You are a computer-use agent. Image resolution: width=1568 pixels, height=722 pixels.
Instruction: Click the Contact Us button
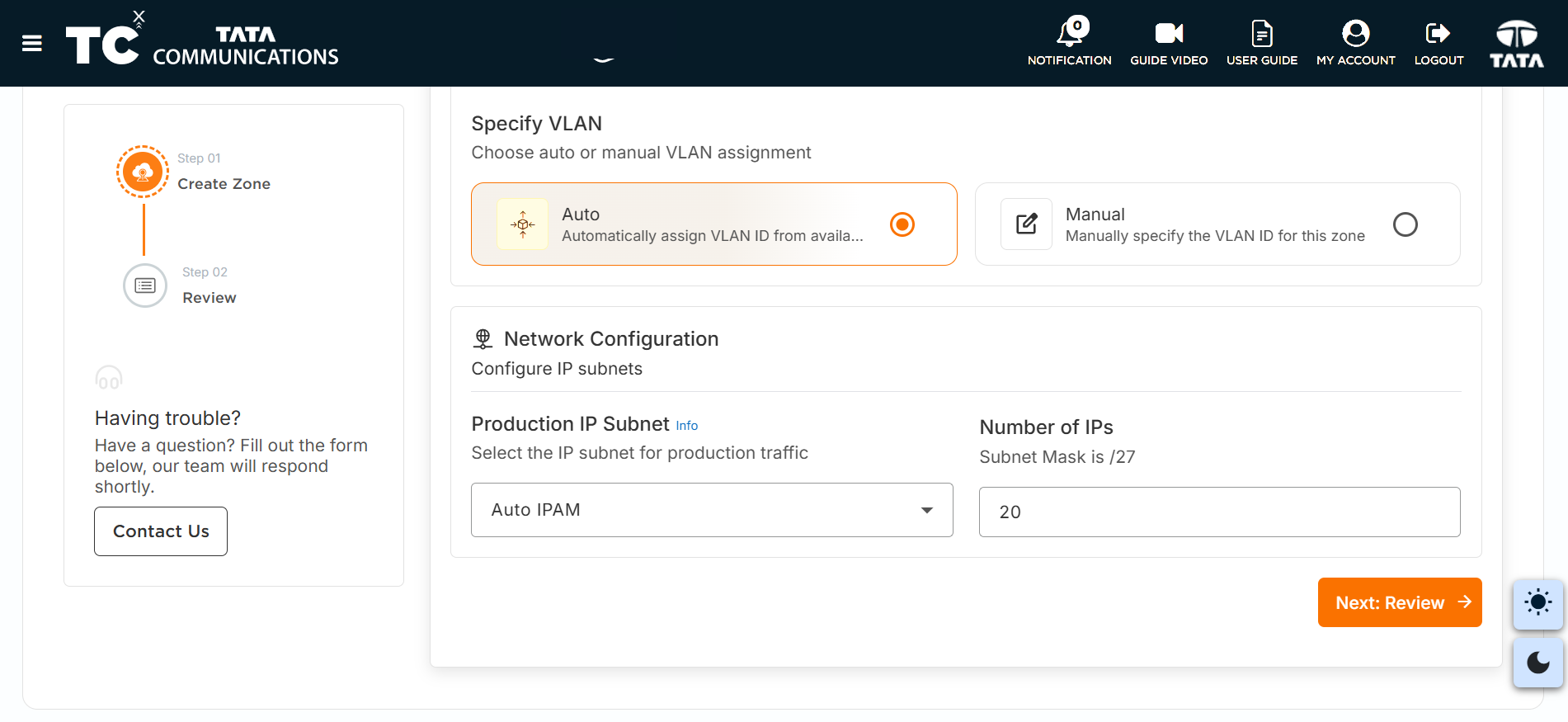tap(161, 531)
